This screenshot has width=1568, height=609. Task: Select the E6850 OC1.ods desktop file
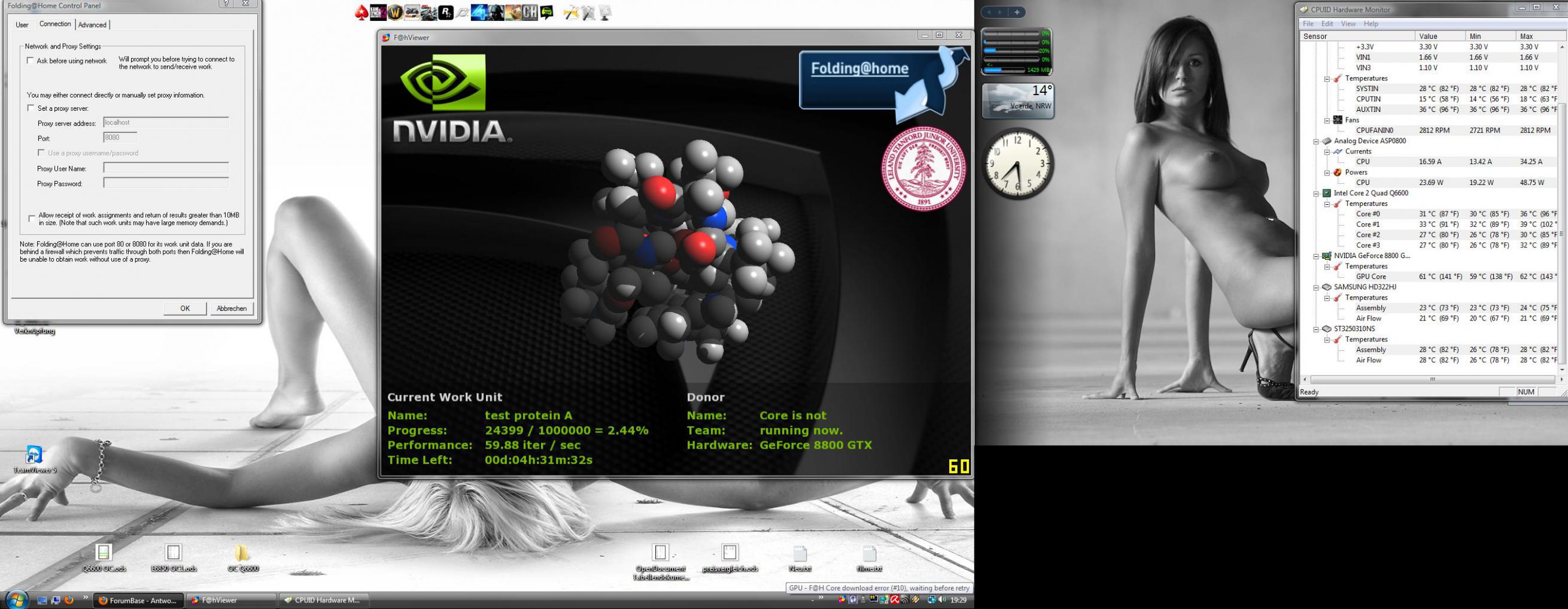[174, 559]
